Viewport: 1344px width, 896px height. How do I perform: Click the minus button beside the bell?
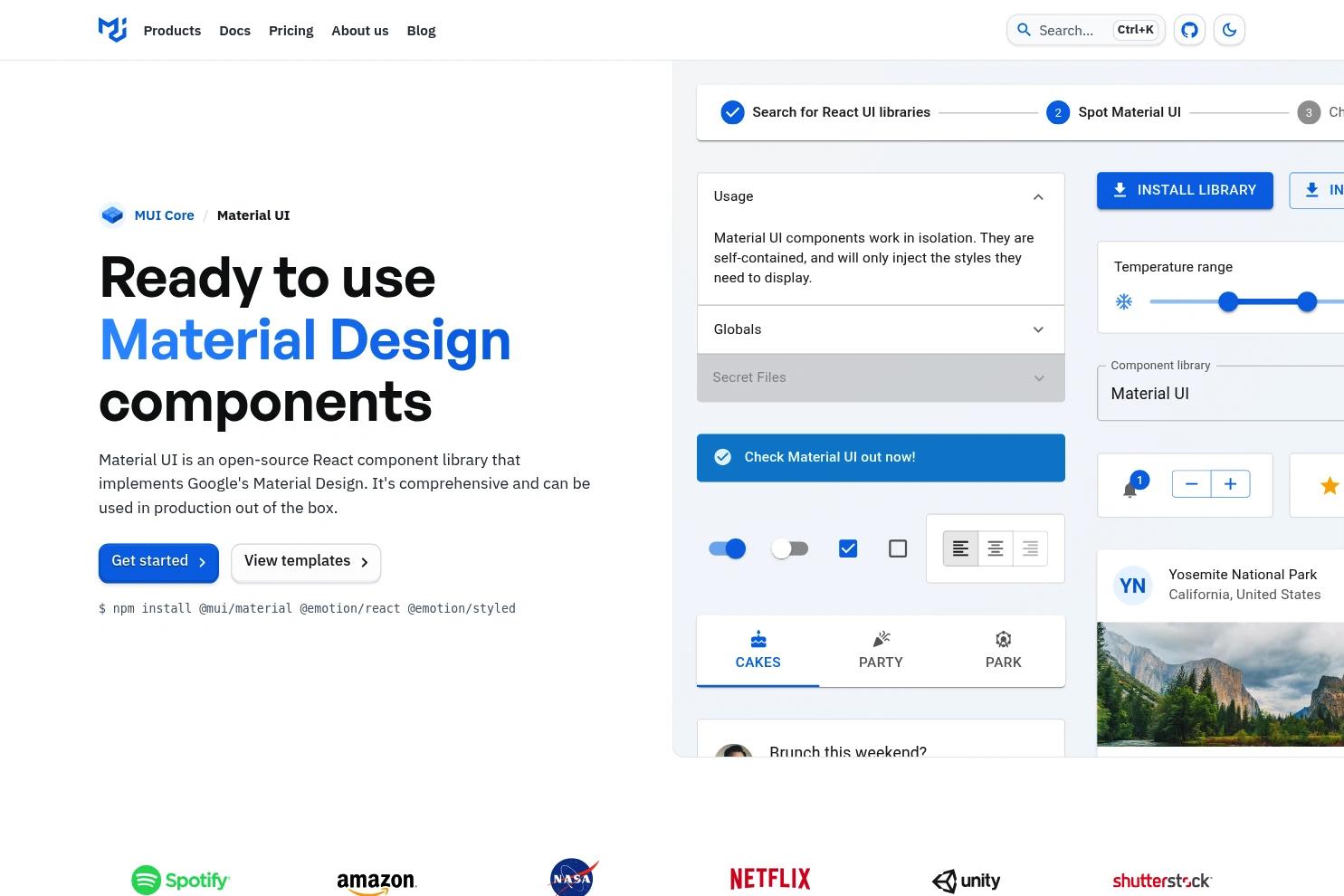coord(1191,484)
